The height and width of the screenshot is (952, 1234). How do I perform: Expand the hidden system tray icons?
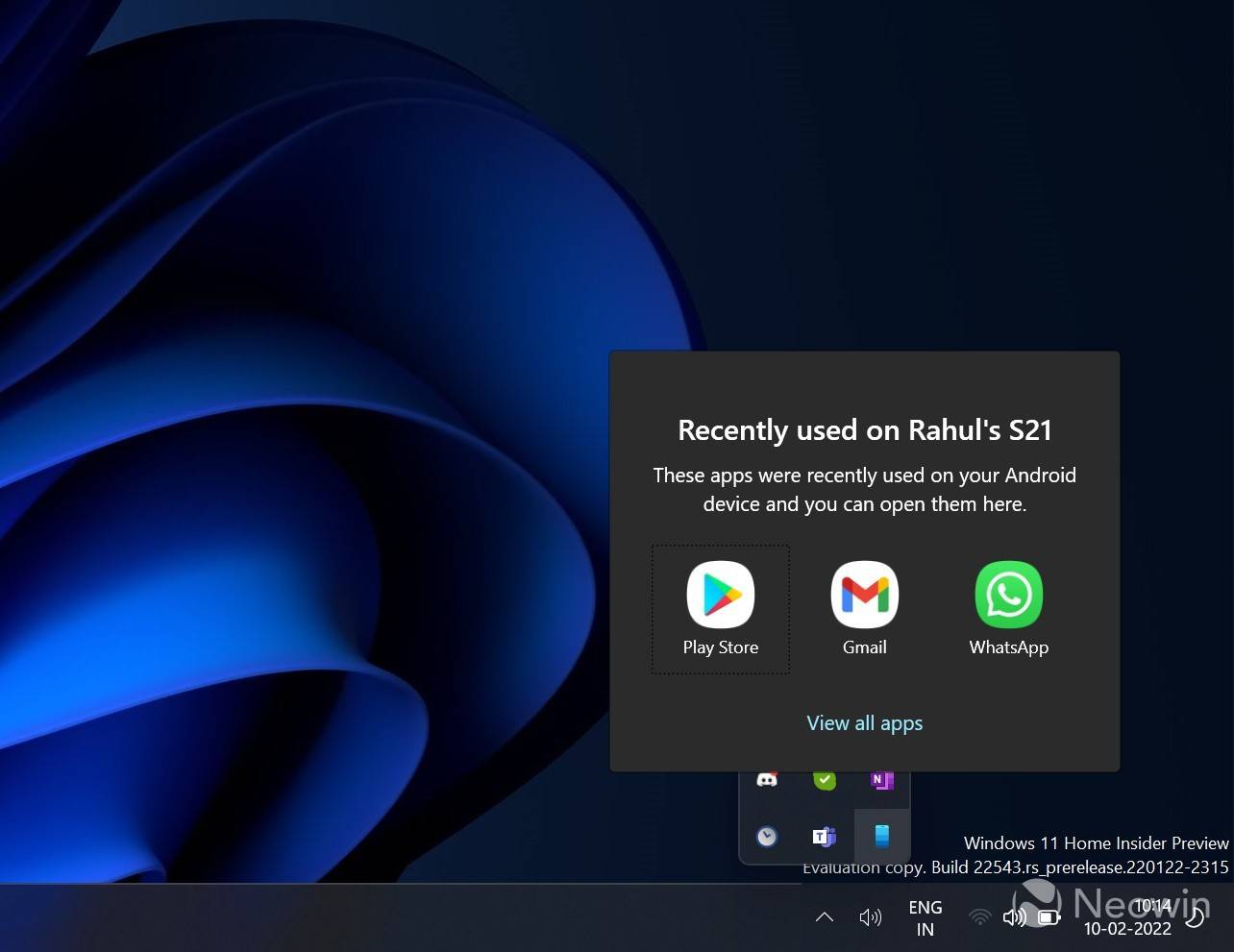[824, 916]
